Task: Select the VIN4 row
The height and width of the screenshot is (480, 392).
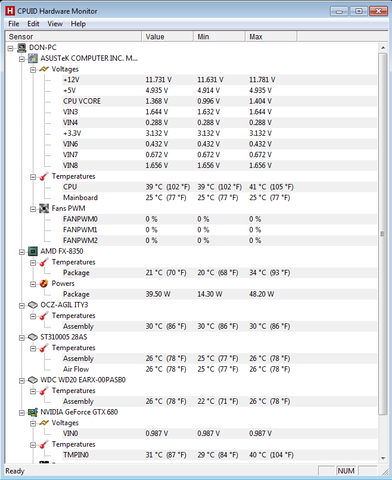Action: click(219, 123)
